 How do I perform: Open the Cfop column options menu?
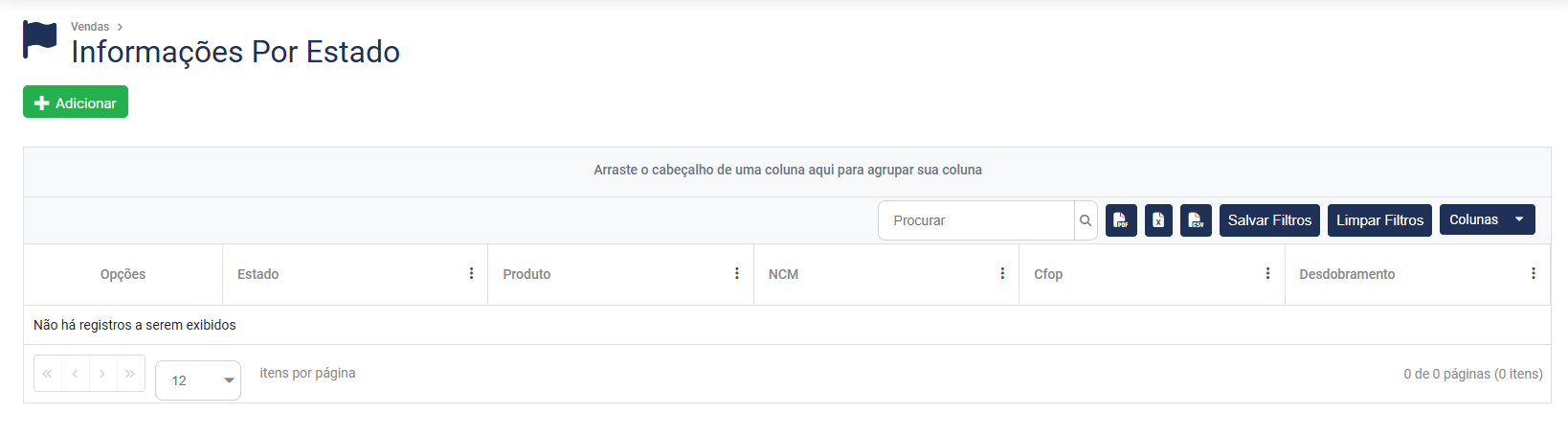(x=1267, y=274)
